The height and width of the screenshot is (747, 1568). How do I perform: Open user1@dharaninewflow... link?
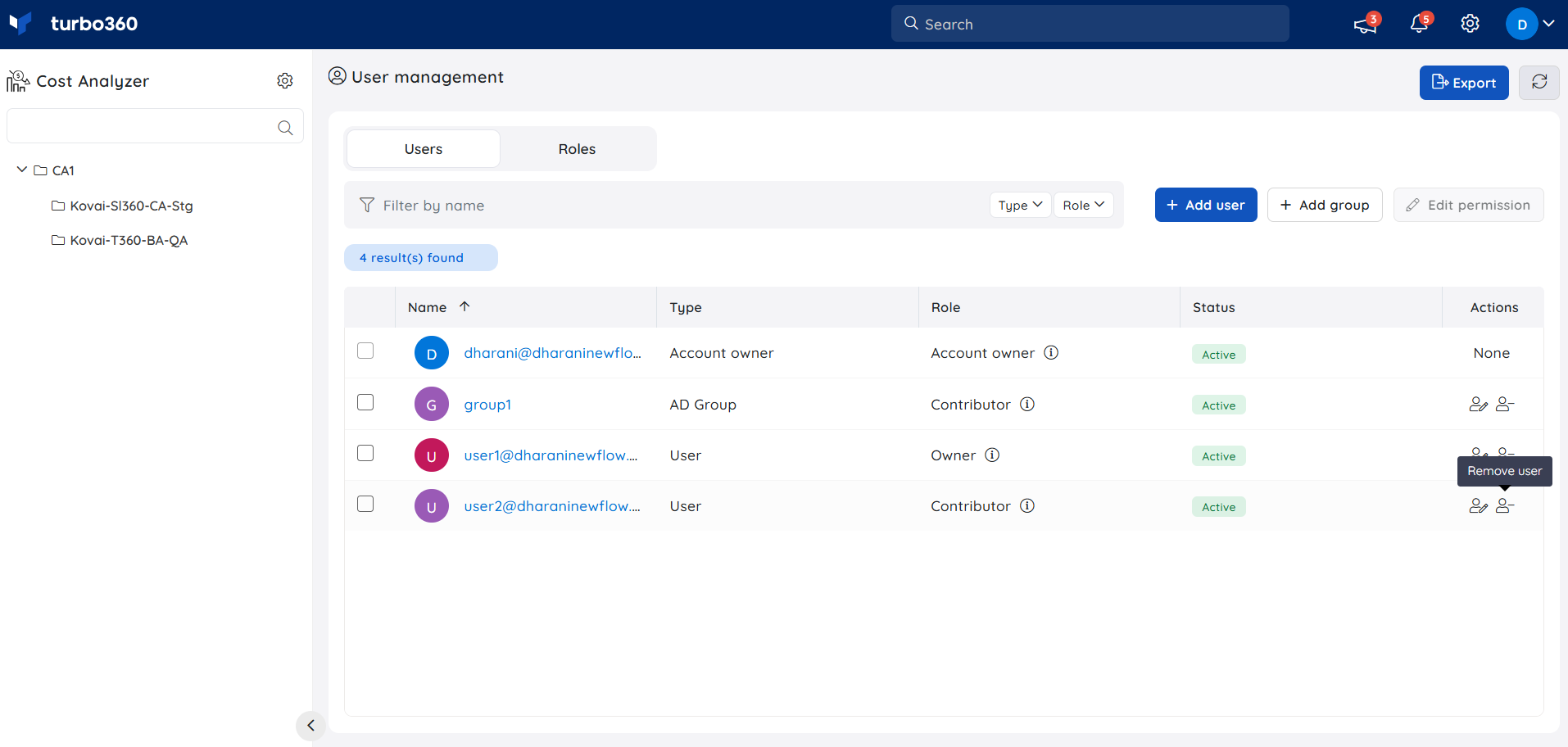tap(551, 455)
